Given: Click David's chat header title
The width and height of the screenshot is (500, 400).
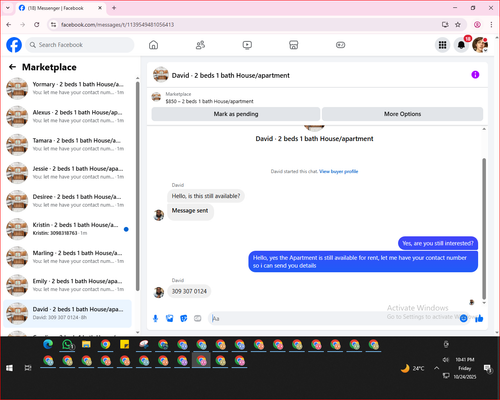Looking at the screenshot, I should click(230, 75).
